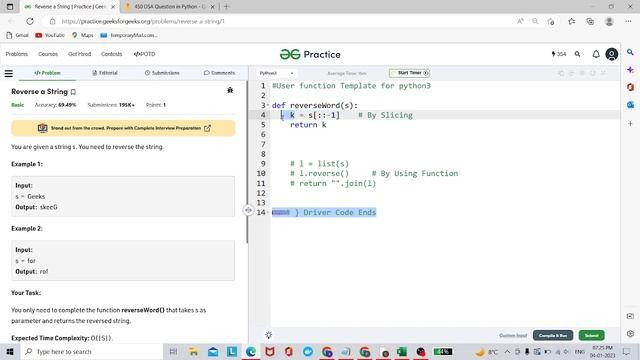
Task: Click the editor fullscreen icon
Action: pos(603,73)
